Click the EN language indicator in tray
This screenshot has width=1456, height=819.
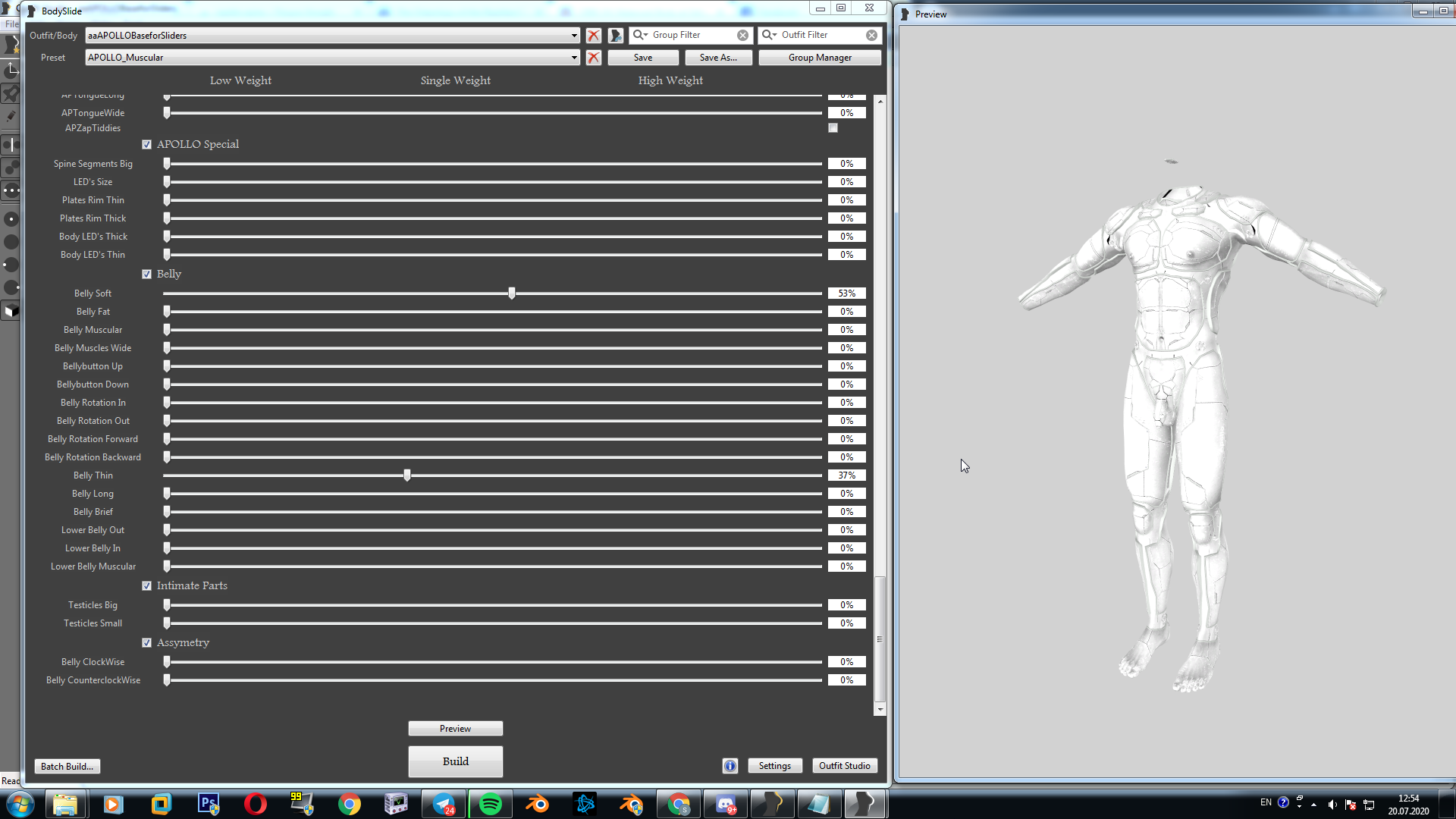(1266, 802)
